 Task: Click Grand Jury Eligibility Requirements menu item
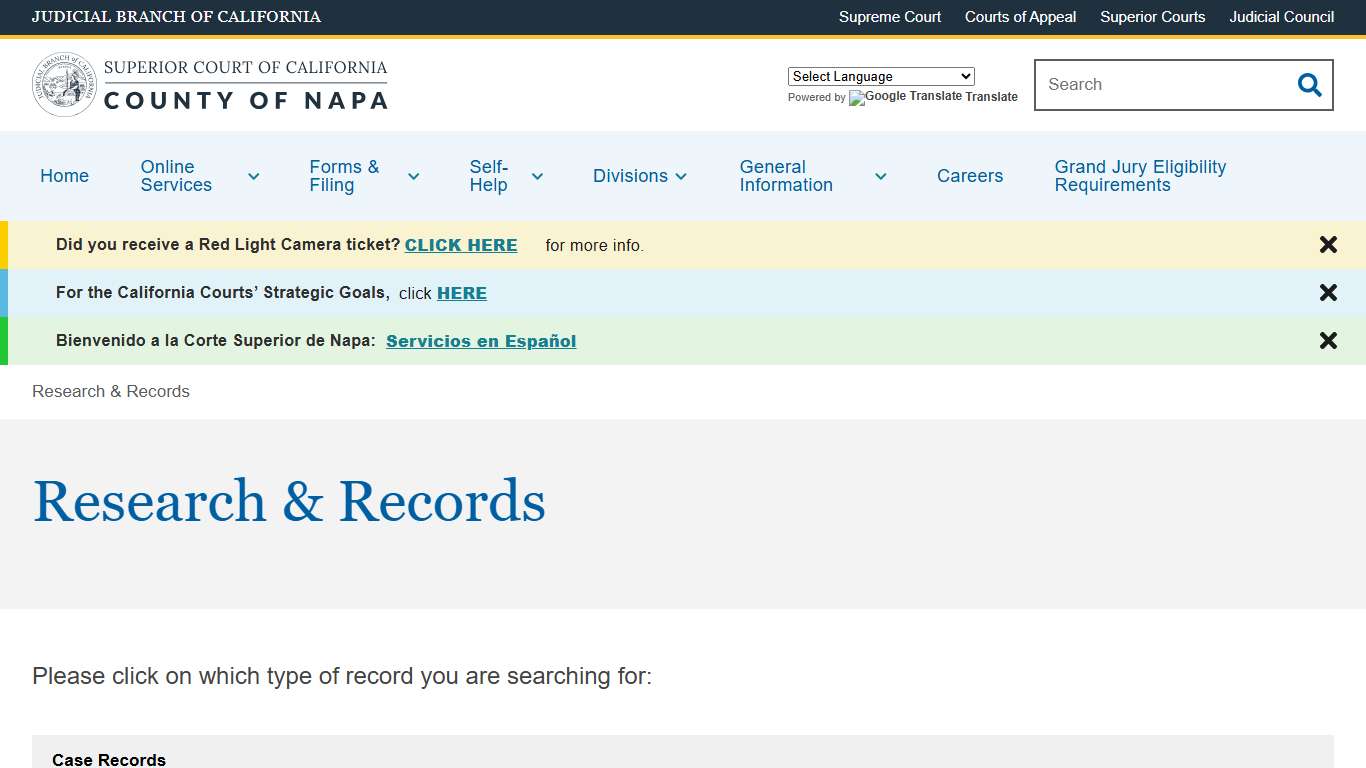[1140, 176]
